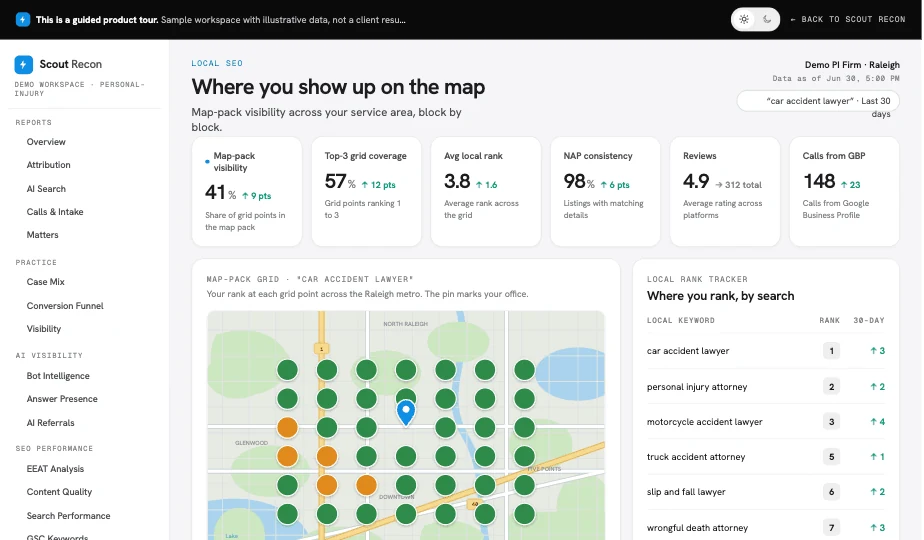Go to Answer Presence
The image size is (924, 540).
pos(62,399)
